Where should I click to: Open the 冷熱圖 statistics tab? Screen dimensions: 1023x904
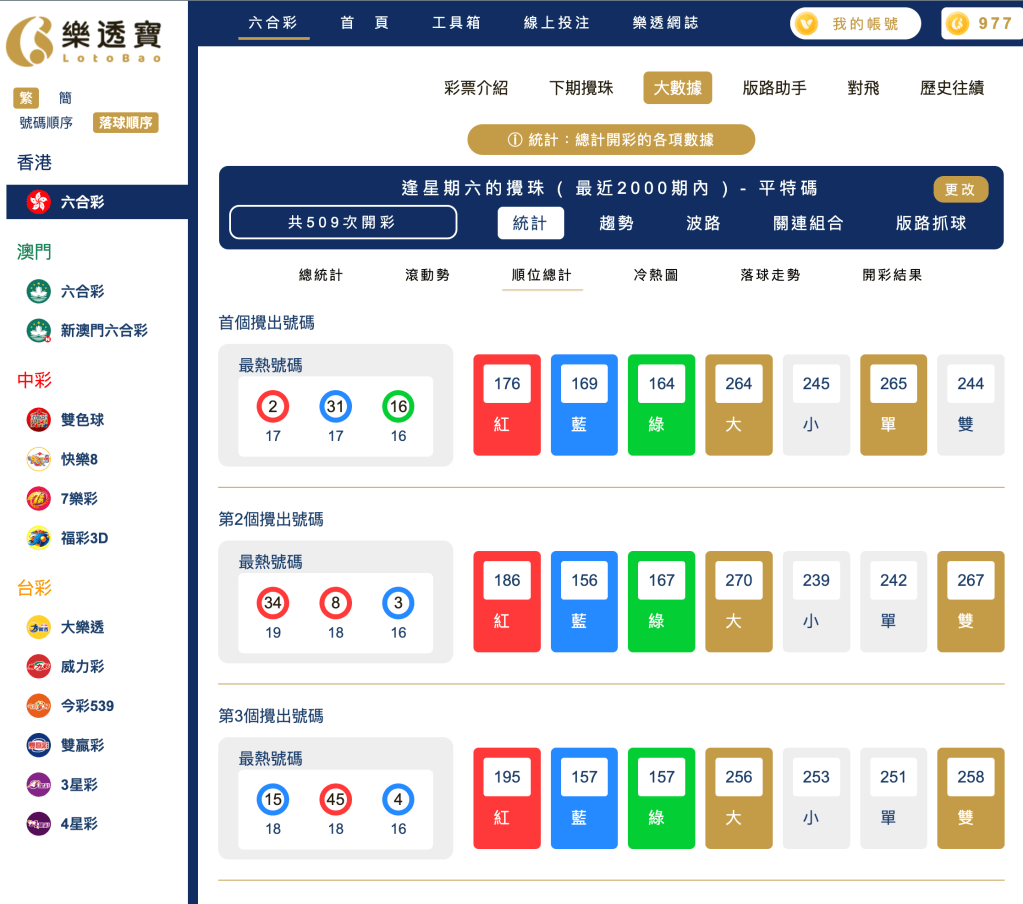click(656, 275)
